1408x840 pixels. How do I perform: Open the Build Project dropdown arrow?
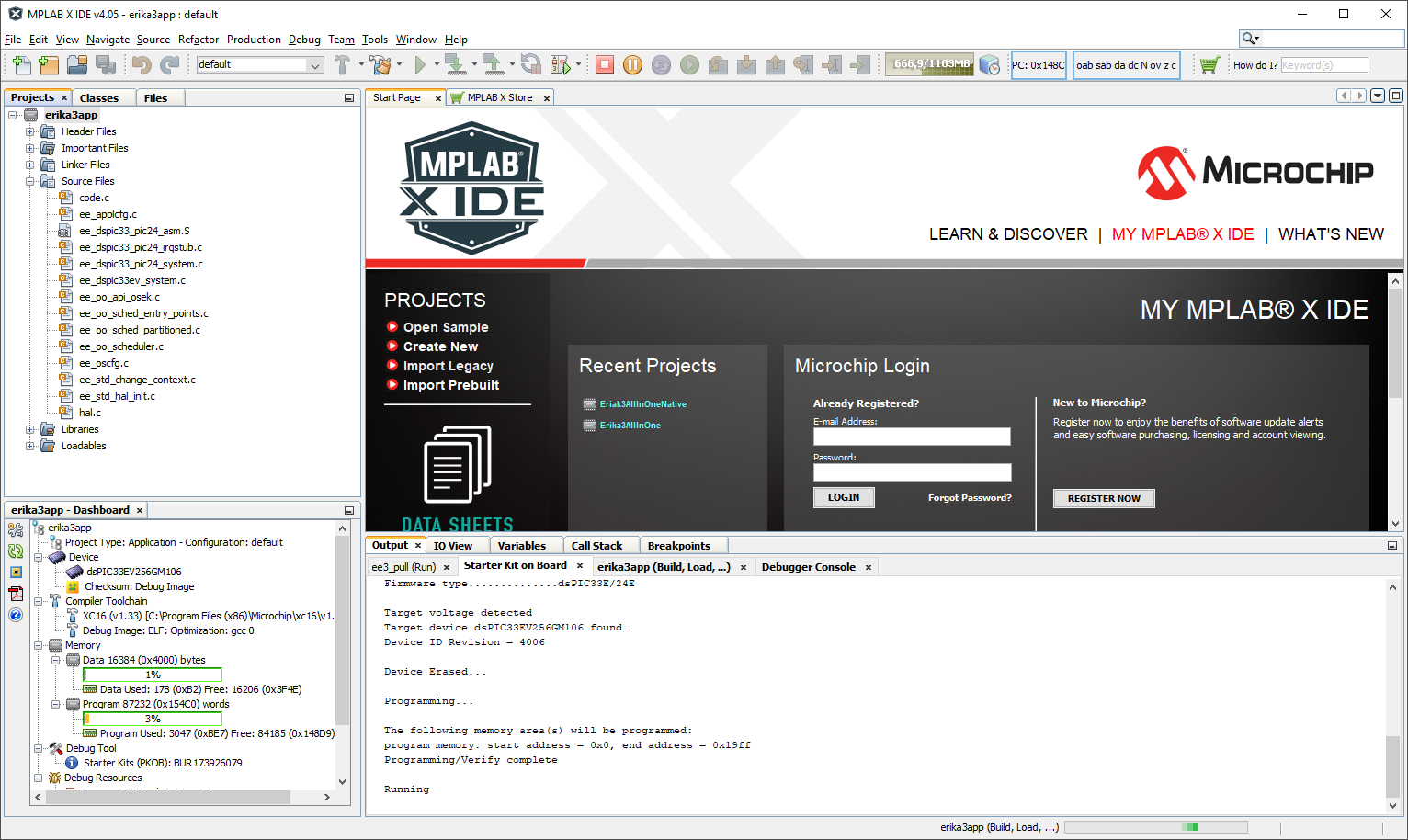point(361,64)
